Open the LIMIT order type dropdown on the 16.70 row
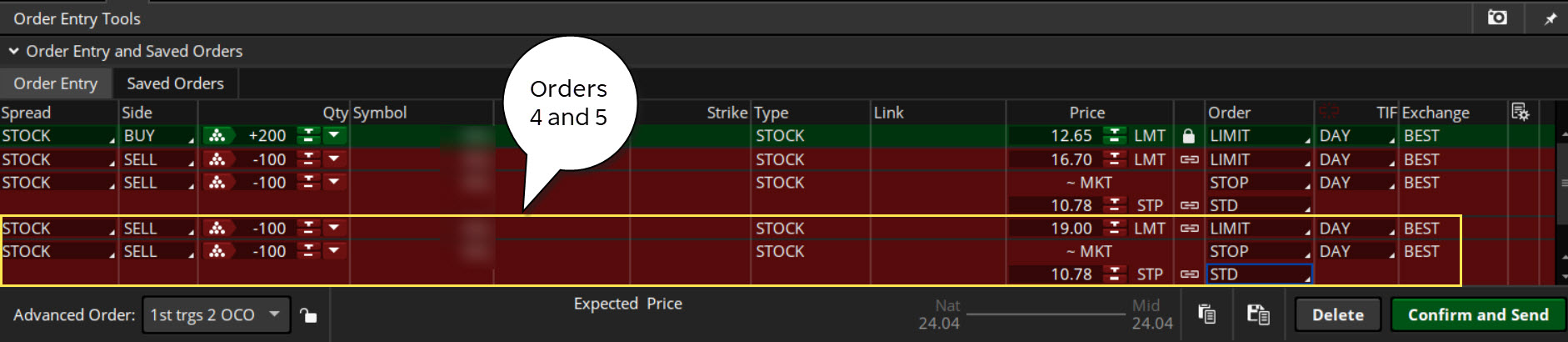This screenshot has height=342, width=1568. 1259,159
